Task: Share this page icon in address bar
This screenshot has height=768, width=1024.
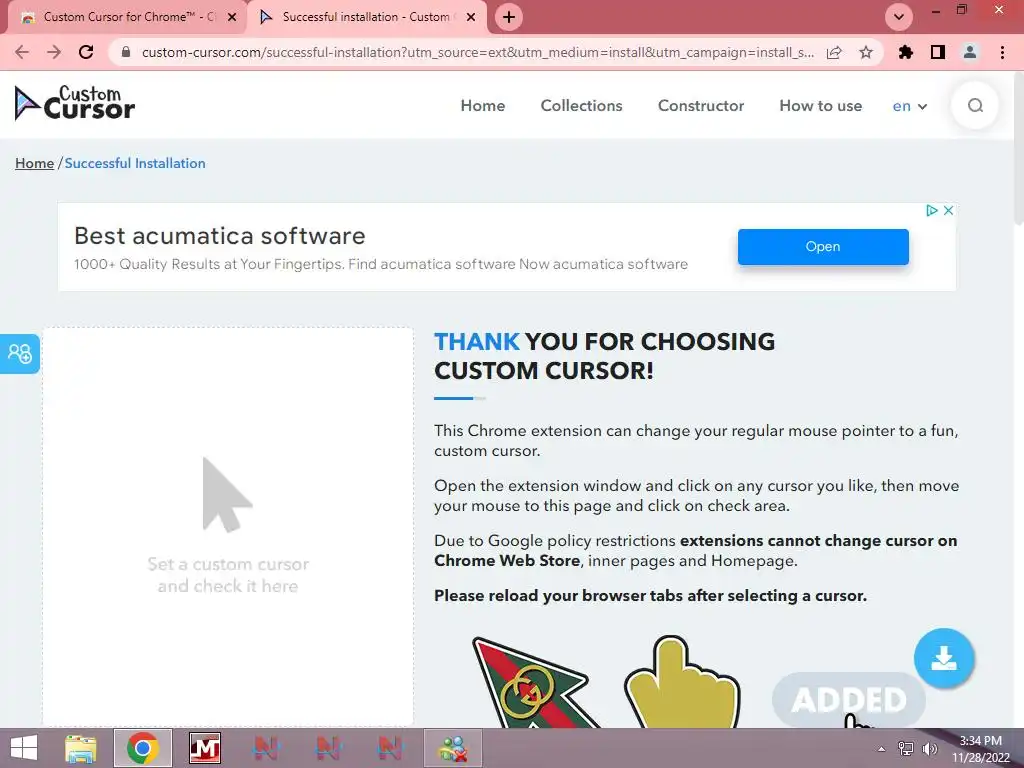Action: pyautogui.click(x=834, y=52)
